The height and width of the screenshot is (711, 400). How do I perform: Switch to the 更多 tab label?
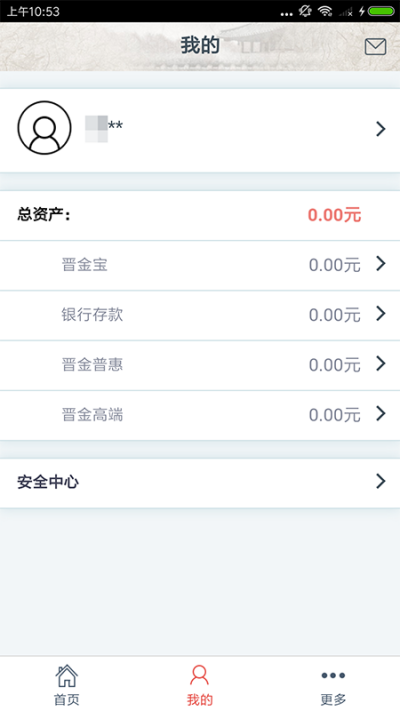tap(333, 700)
